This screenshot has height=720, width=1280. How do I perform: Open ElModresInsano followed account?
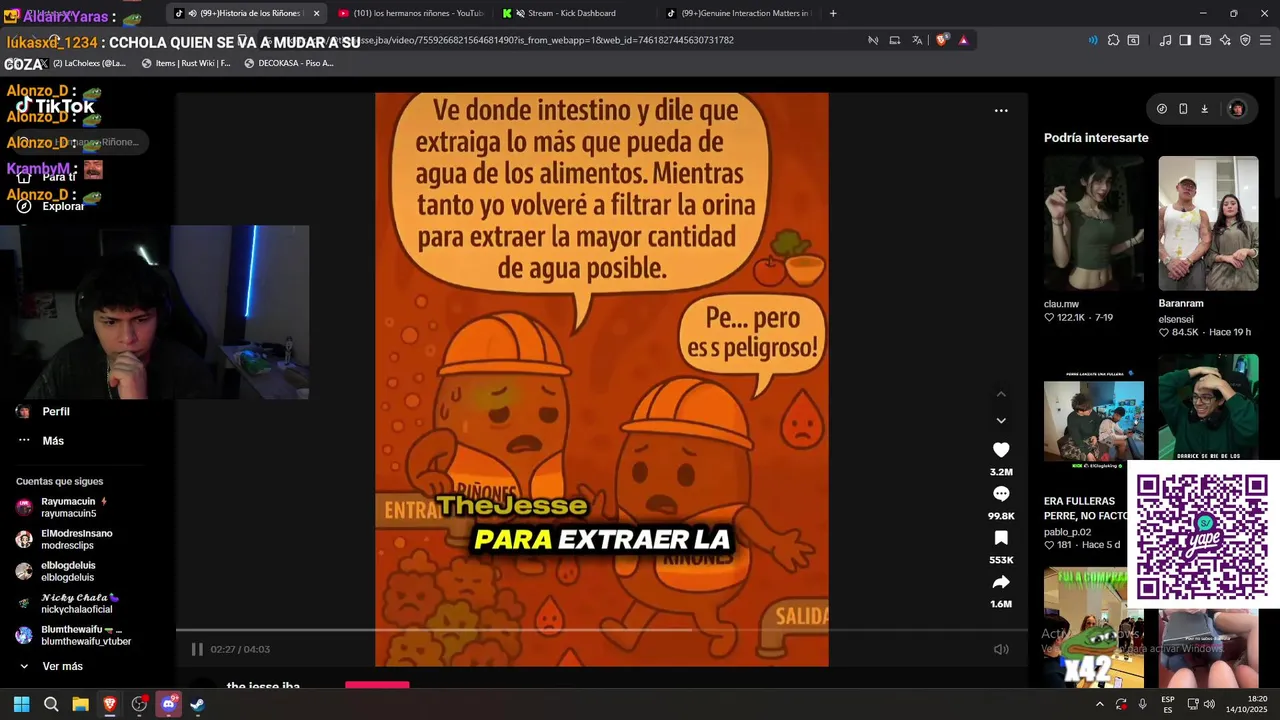click(75, 539)
